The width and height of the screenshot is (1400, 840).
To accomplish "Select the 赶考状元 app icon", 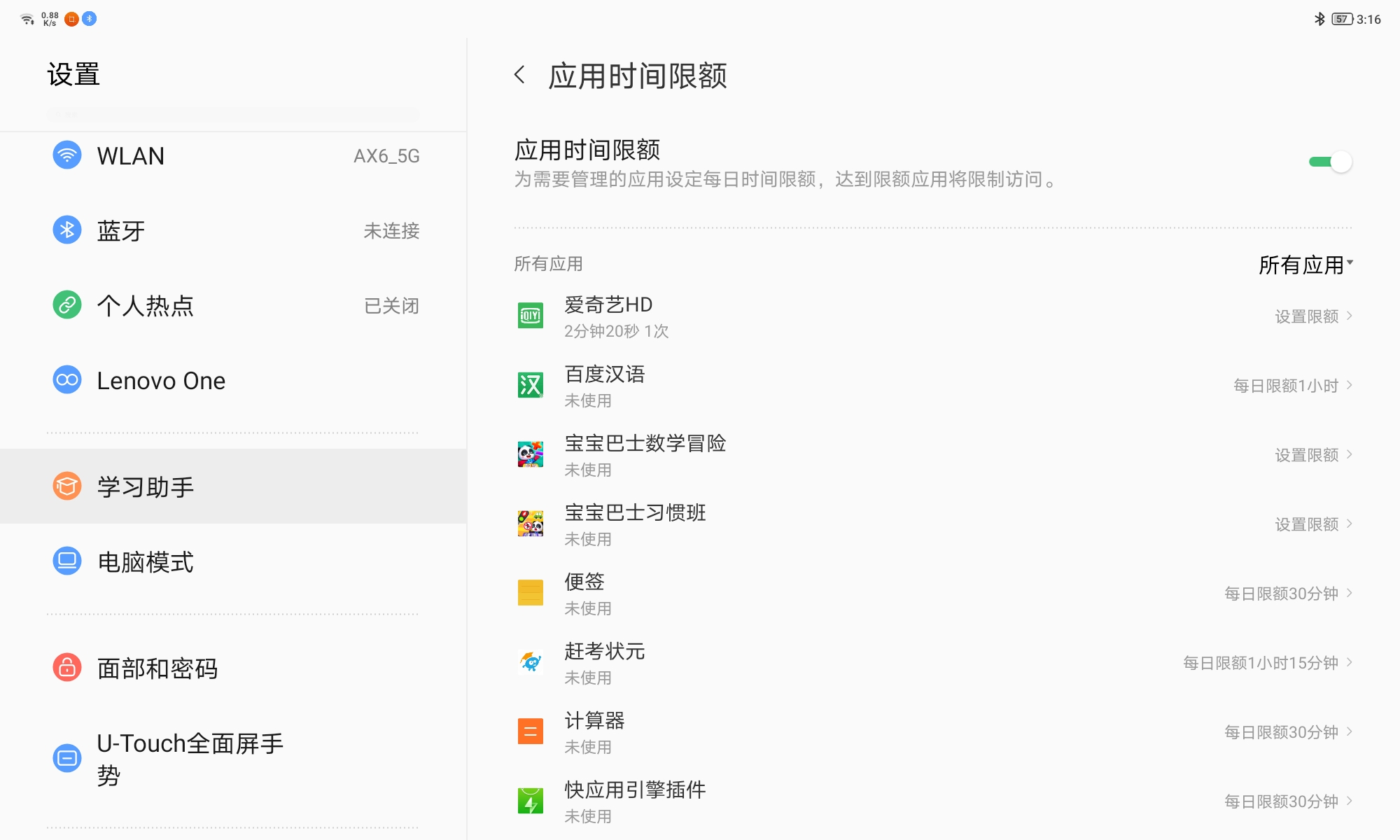I will pyautogui.click(x=531, y=661).
